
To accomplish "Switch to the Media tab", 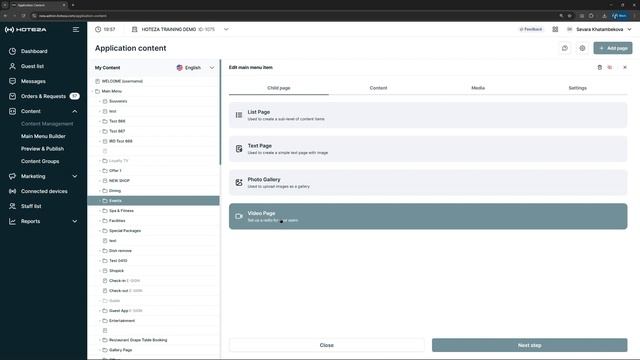I will 478,88.
